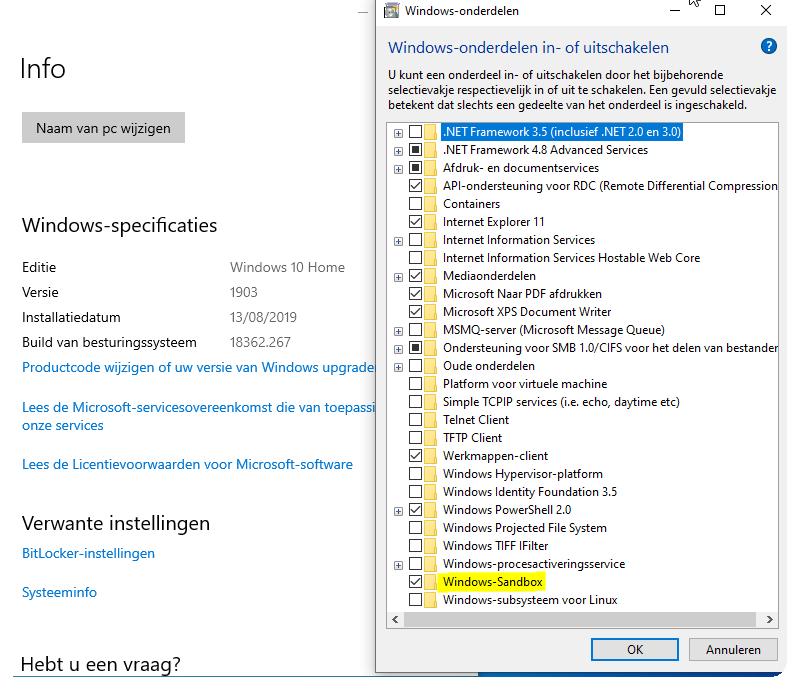
Task: Uncheck the Windows-Sandbox checkbox
Action: pos(415,582)
